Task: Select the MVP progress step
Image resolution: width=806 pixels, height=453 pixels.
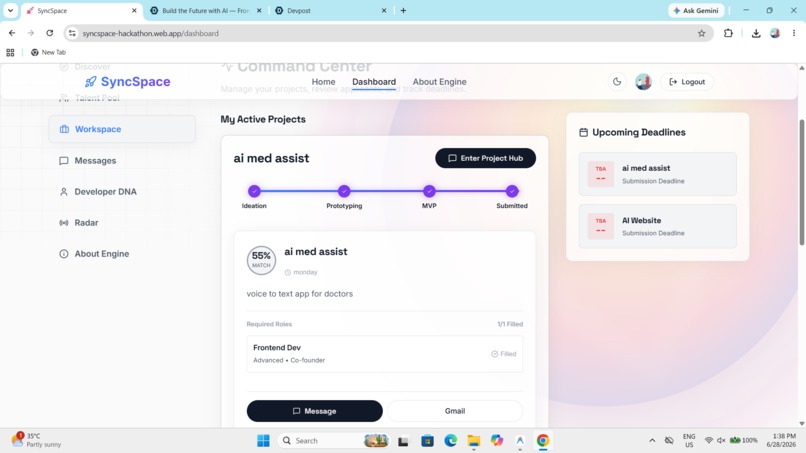Action: pos(429,191)
